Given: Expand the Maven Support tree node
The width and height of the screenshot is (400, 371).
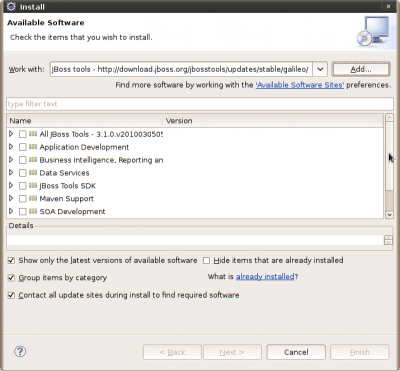Looking at the screenshot, I should pos(11,198).
